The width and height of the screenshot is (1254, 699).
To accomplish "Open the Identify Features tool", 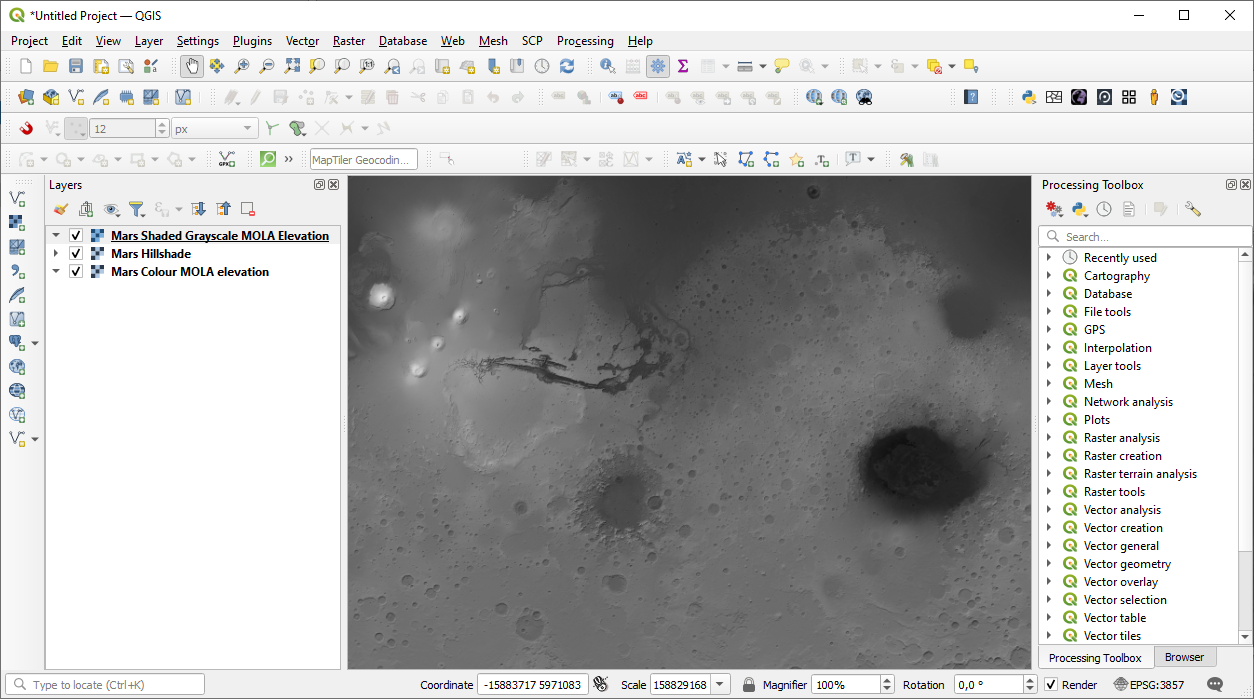I will click(608, 66).
